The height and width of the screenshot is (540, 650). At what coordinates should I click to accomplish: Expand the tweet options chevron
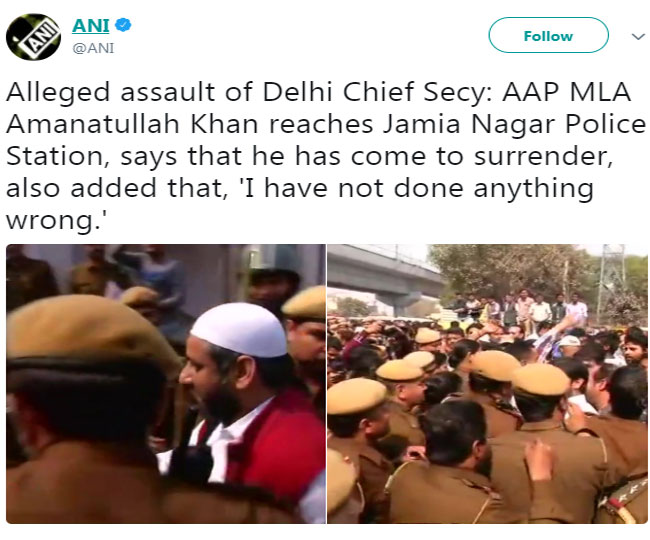coord(638,36)
